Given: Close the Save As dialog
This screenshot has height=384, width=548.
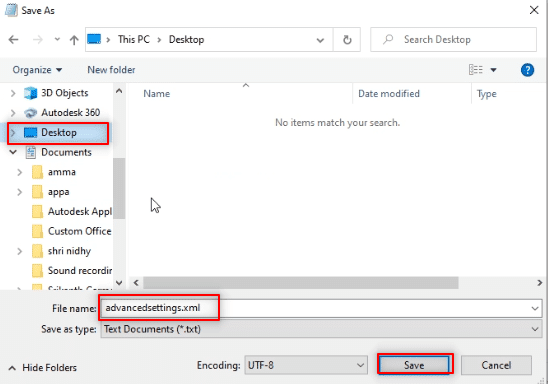Looking at the screenshot, I should [534, 10].
